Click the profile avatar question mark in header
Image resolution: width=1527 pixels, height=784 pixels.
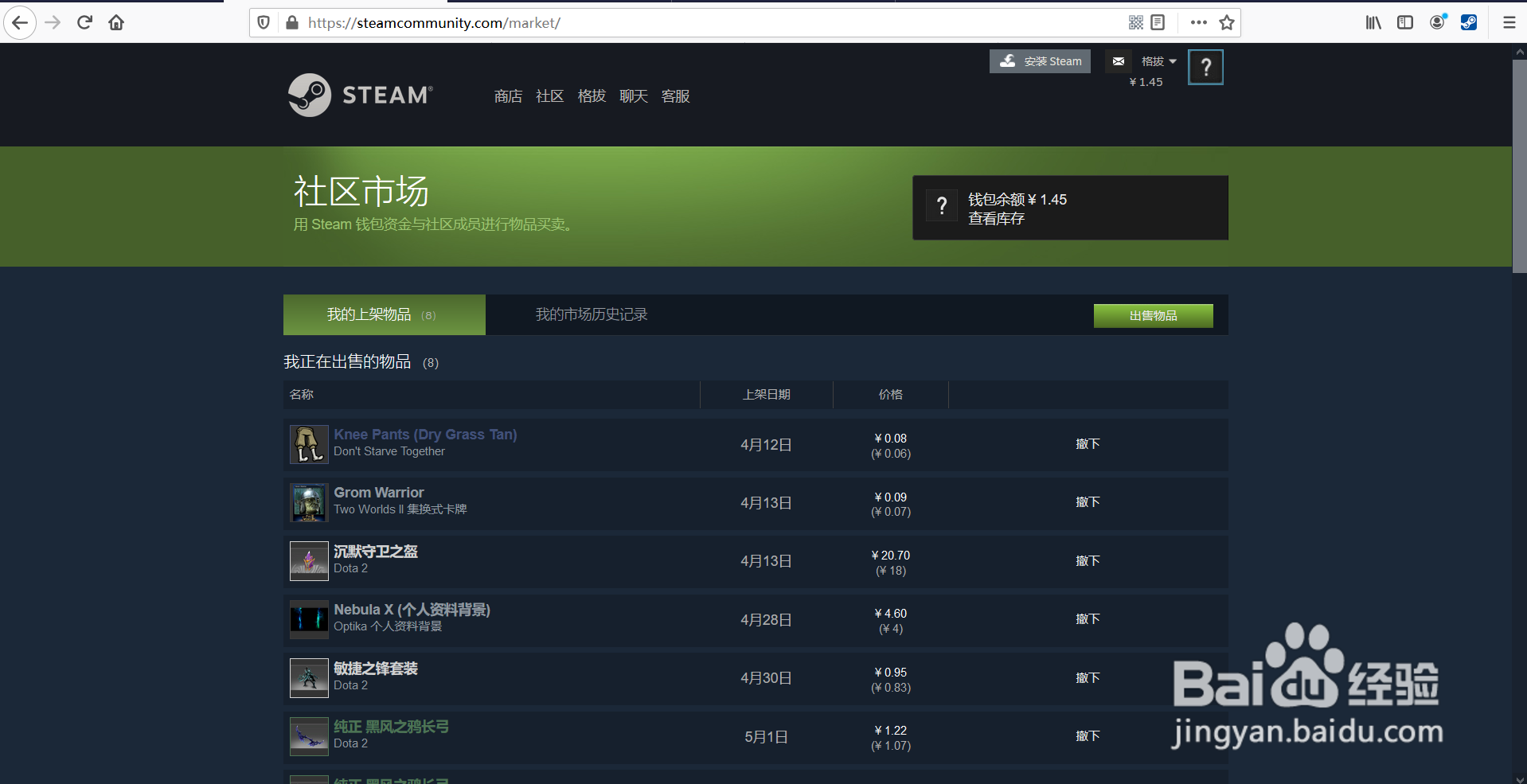point(1205,67)
